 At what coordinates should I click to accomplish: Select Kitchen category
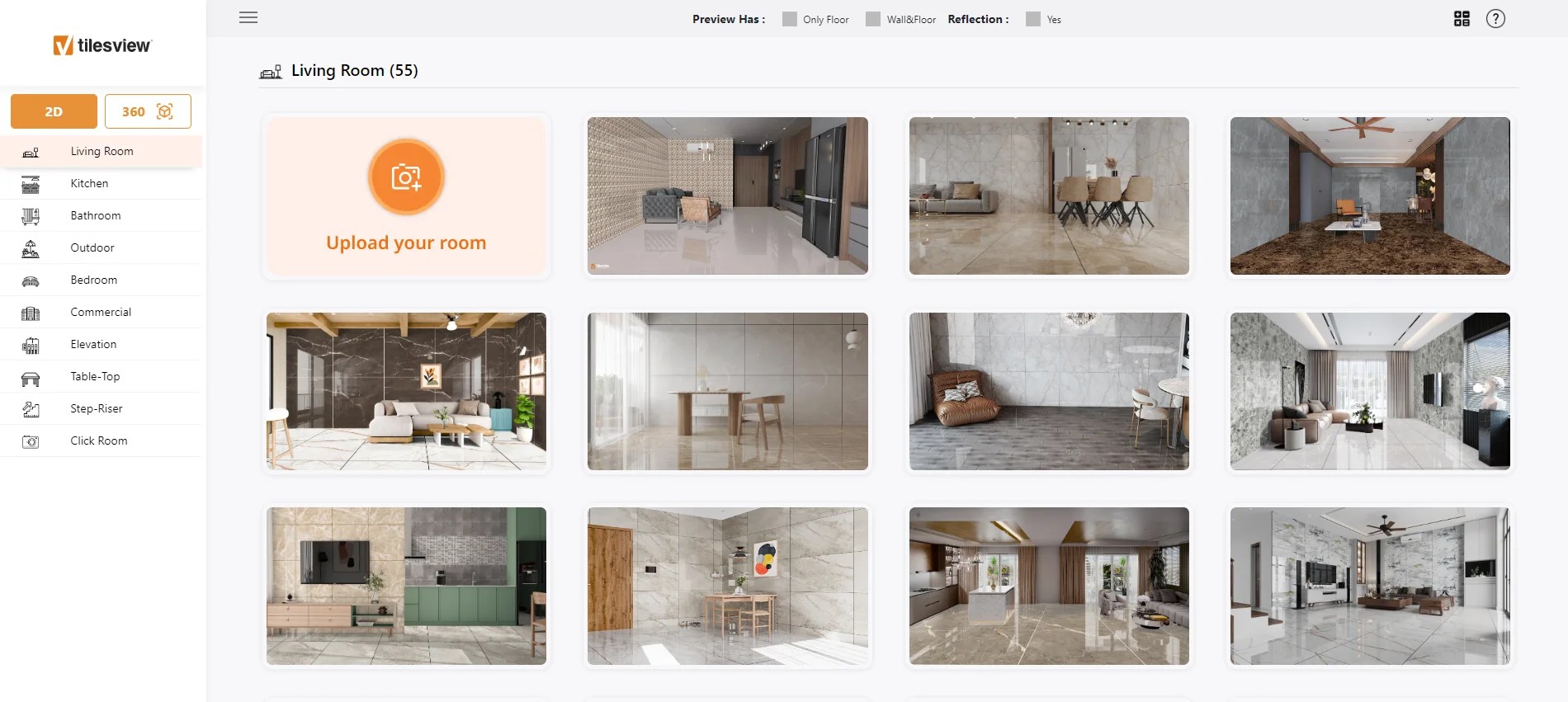click(x=101, y=184)
